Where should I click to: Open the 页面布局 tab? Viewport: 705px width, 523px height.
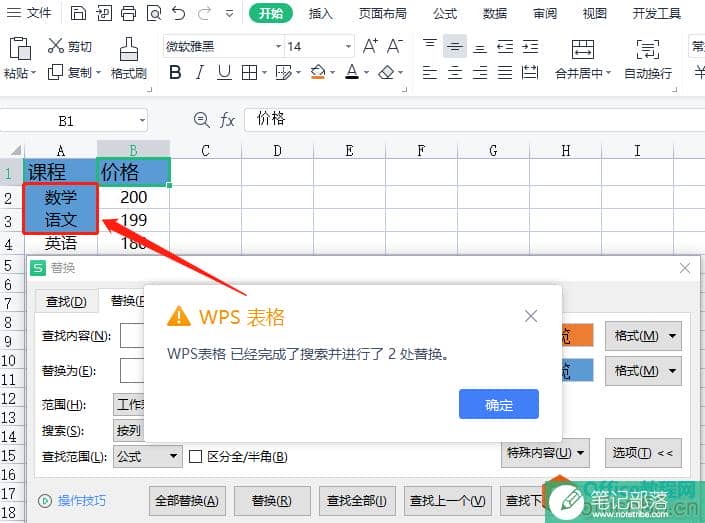coord(383,13)
